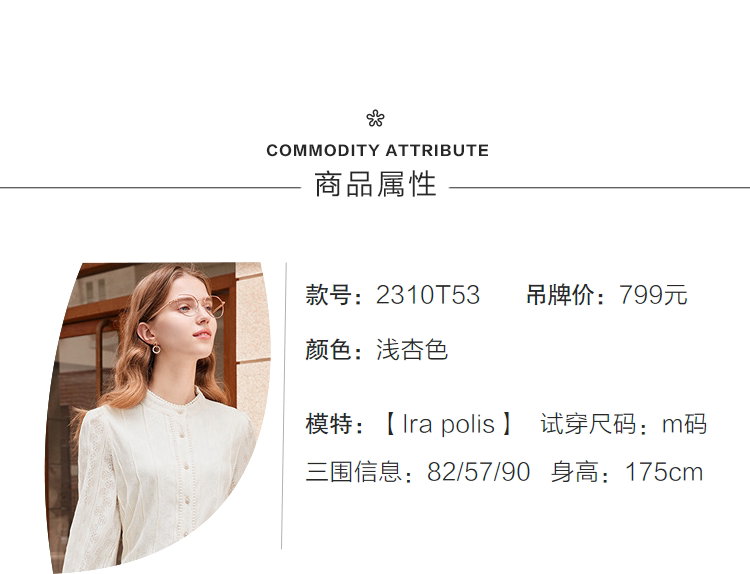
Task: Select the 浅杏色 color value
Action: tap(411, 350)
